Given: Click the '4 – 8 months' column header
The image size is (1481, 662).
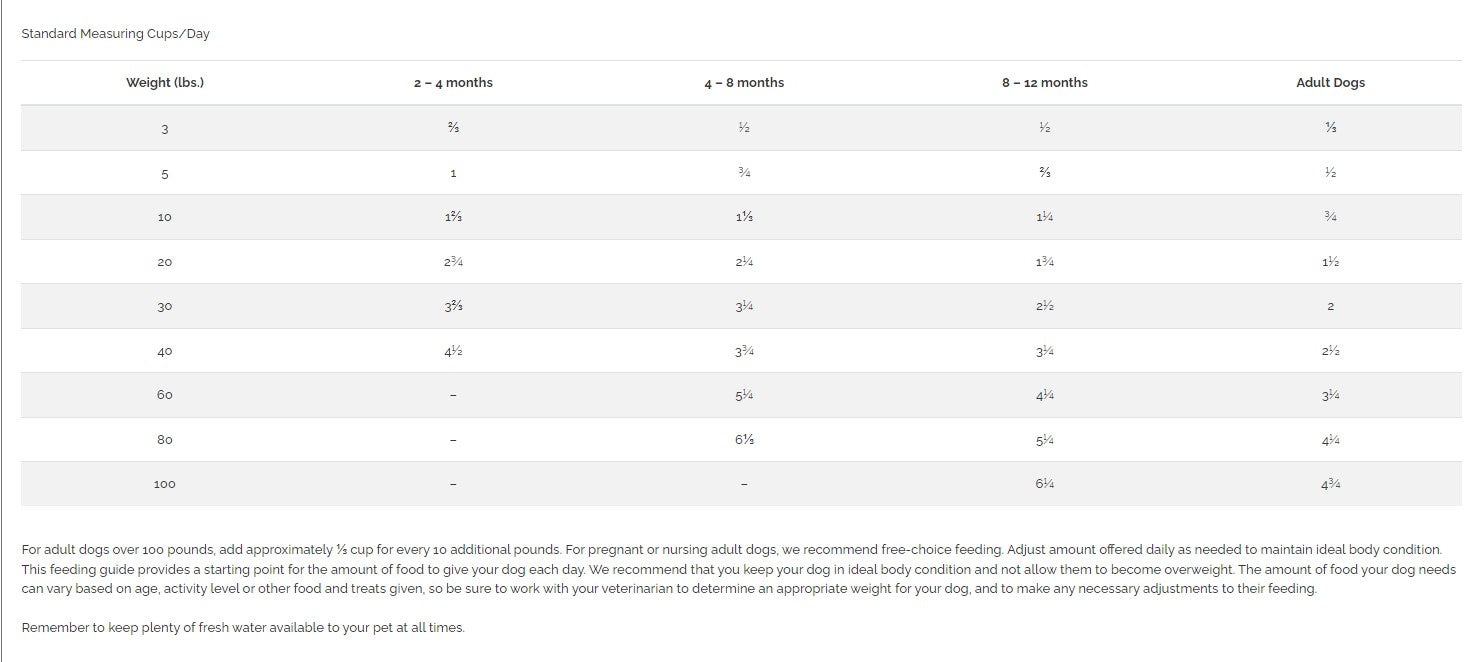Looking at the screenshot, I should [744, 83].
